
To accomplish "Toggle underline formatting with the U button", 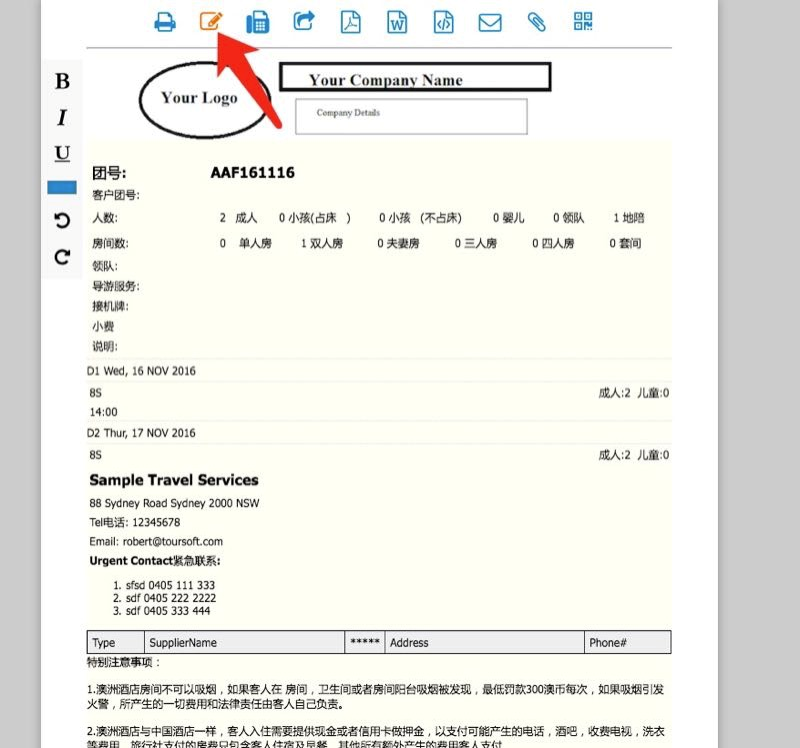I will [62, 153].
